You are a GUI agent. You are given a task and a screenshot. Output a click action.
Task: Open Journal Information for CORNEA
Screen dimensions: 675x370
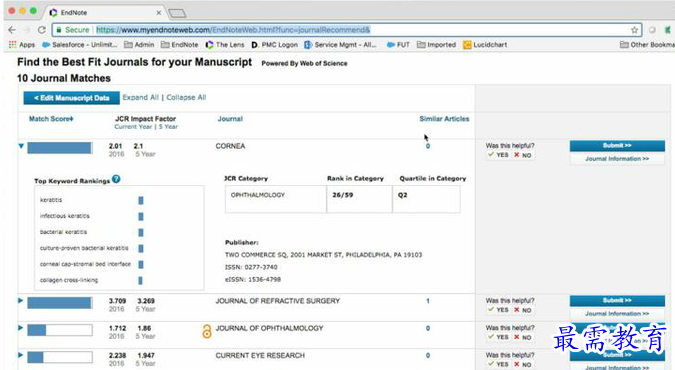pos(617,159)
